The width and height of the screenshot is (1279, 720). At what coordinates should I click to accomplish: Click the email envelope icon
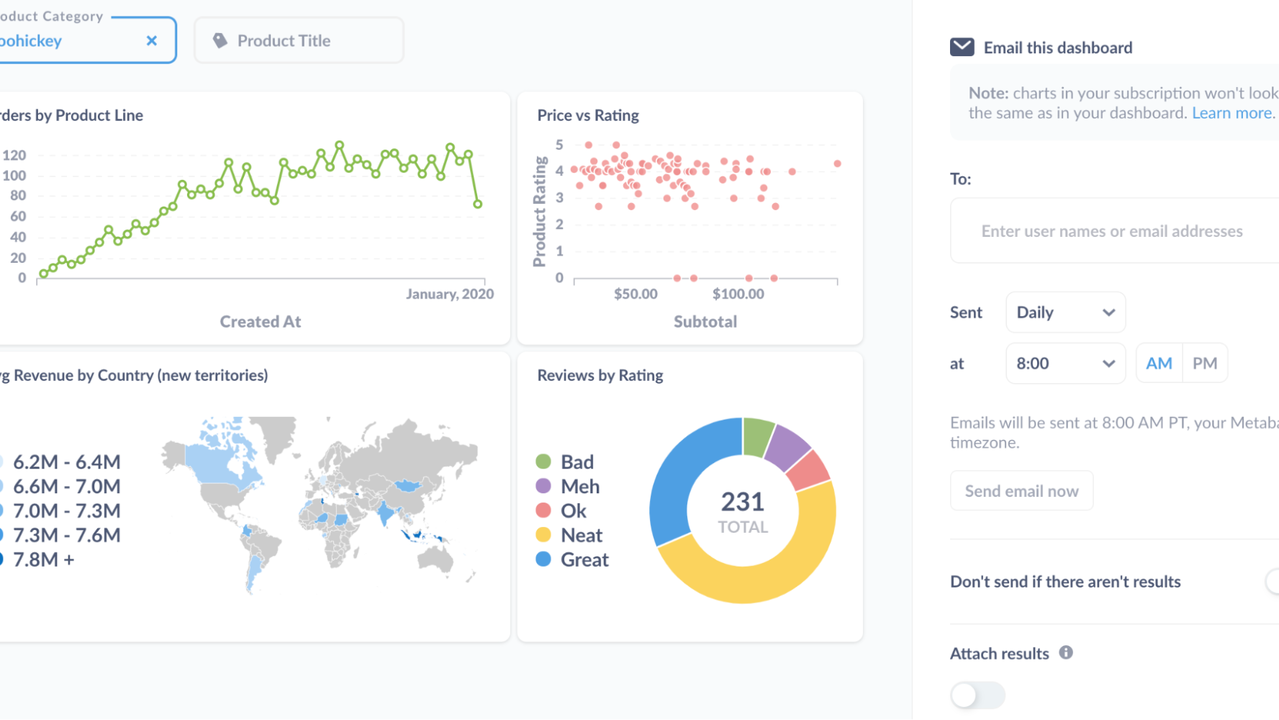[x=961, y=46]
